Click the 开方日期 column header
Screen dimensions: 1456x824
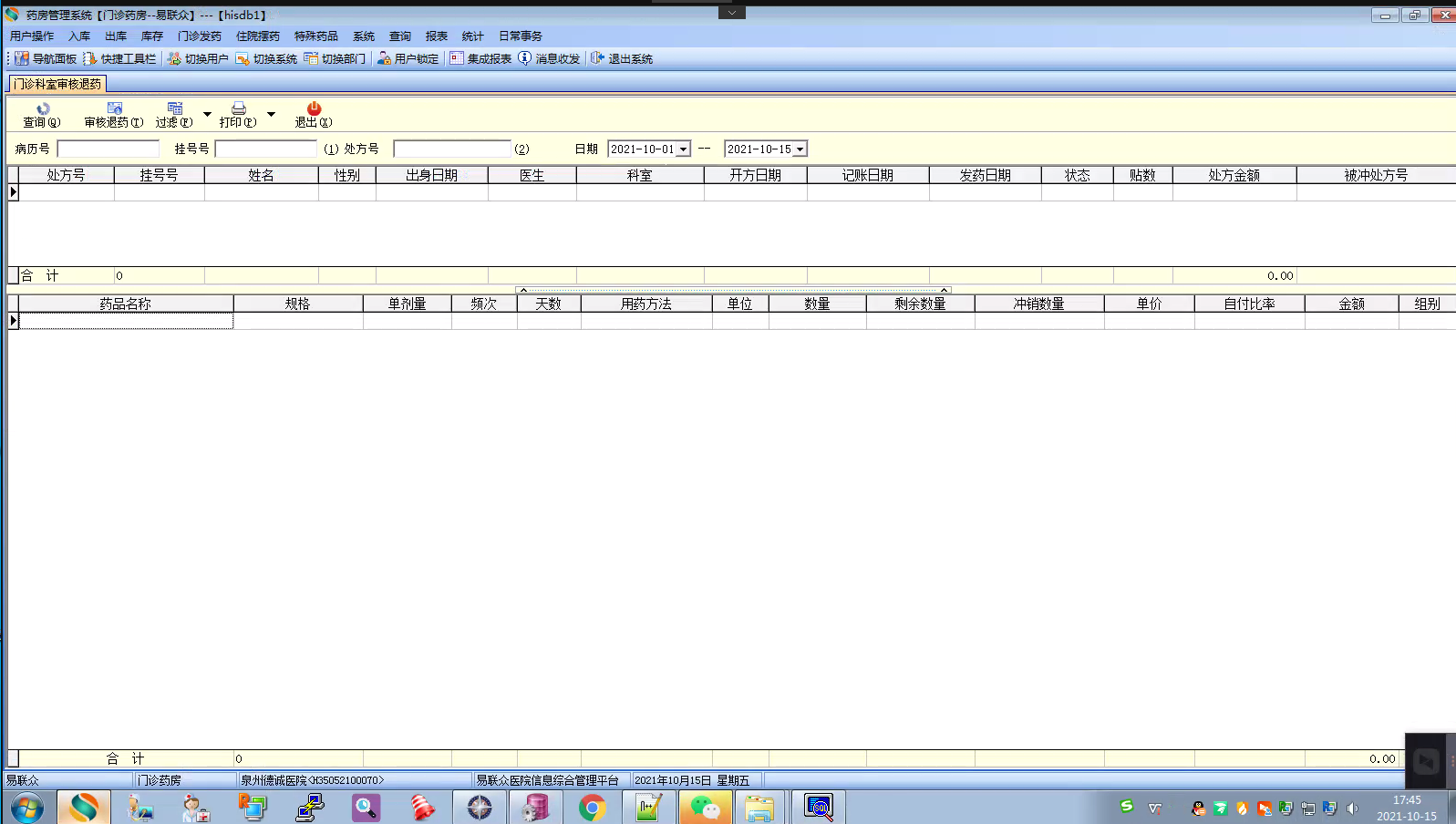click(x=756, y=175)
